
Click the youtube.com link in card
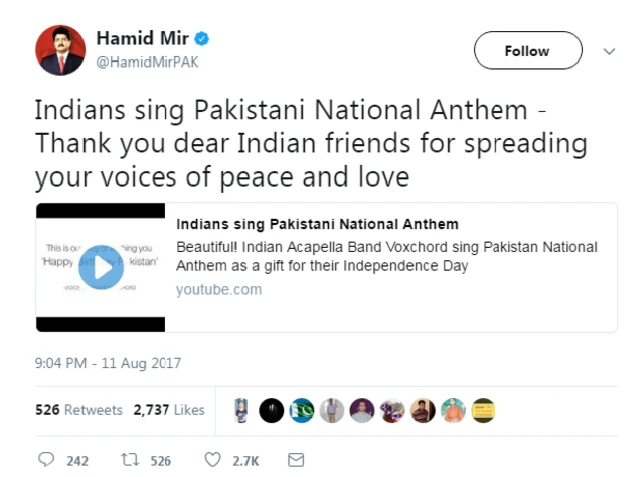[x=219, y=289]
